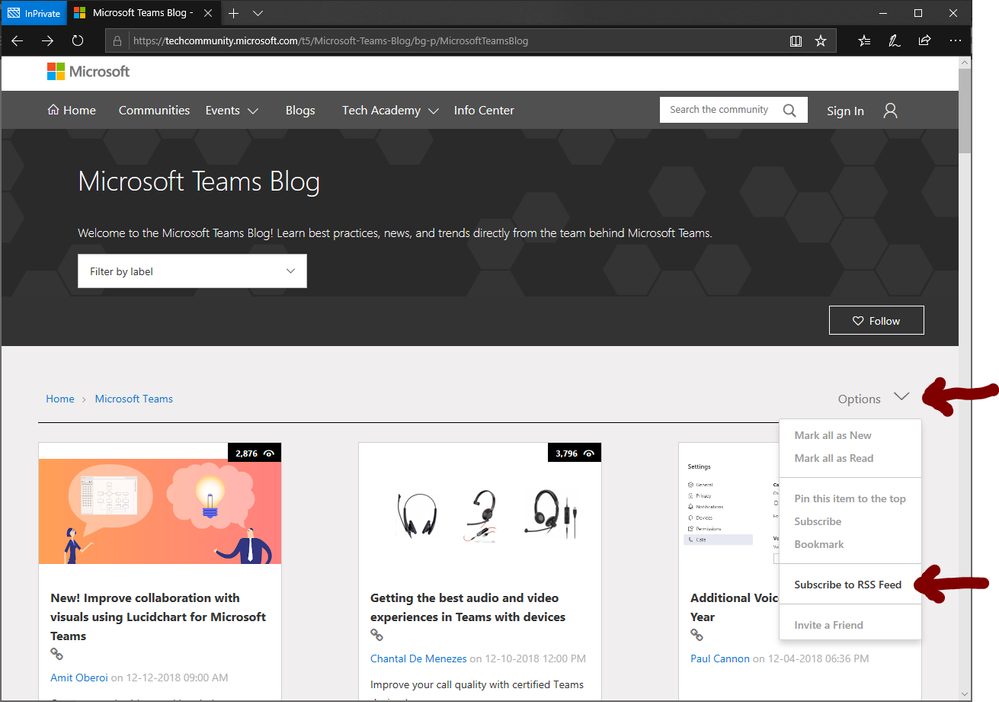Open author Amit Oberoi's profile
The width and height of the screenshot is (999, 702).
pos(79,678)
